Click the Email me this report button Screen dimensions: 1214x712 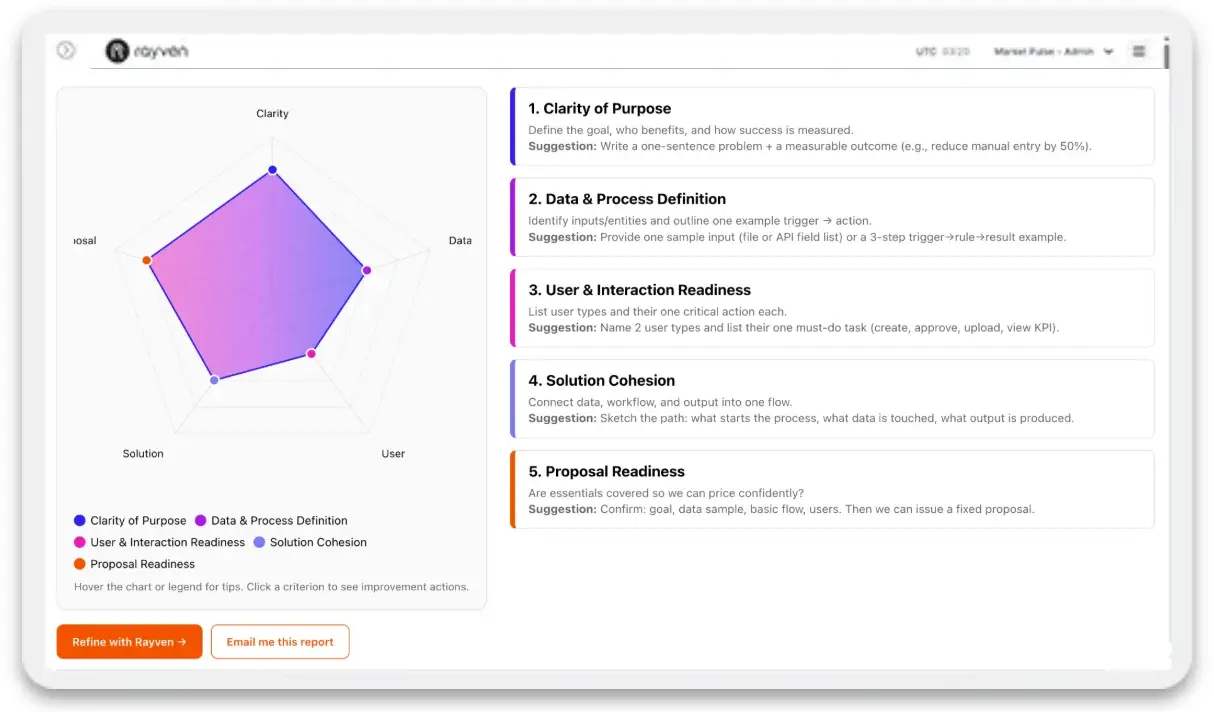coord(280,641)
